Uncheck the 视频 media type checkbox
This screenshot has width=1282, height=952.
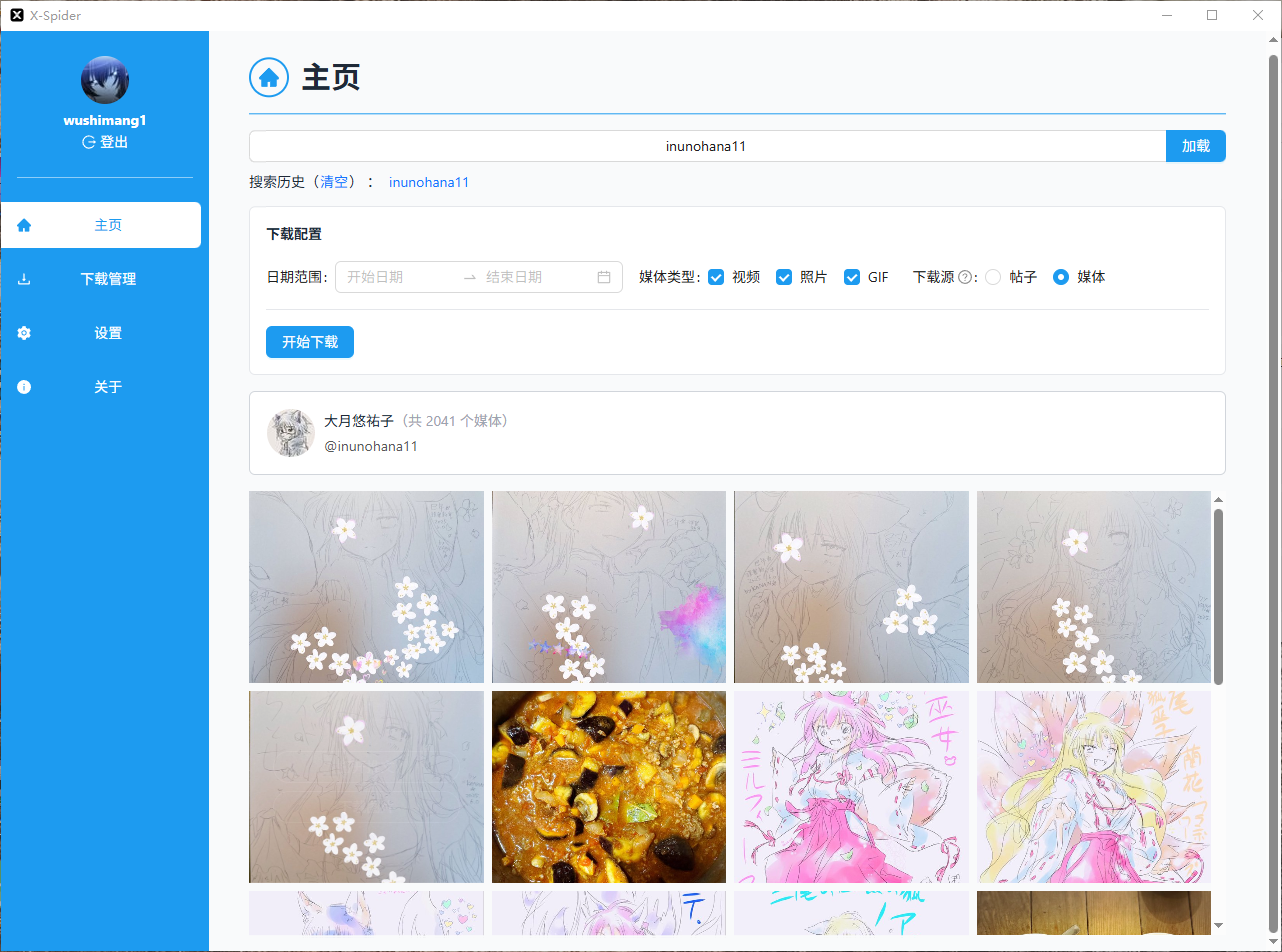click(x=716, y=277)
